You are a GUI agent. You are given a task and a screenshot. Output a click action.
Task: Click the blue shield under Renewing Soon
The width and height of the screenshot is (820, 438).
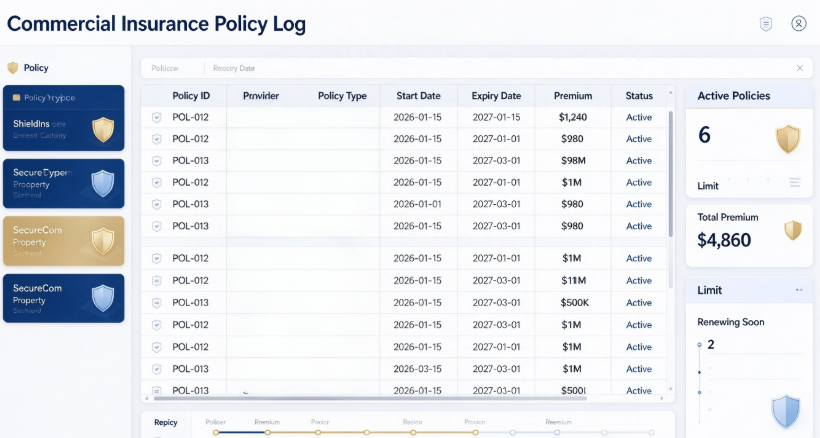click(786, 411)
